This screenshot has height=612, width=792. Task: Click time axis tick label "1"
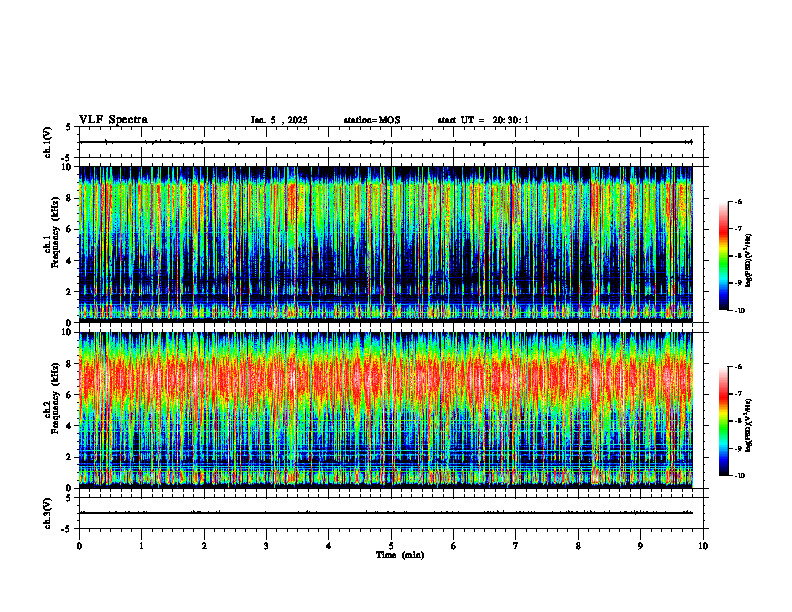pyautogui.click(x=141, y=546)
